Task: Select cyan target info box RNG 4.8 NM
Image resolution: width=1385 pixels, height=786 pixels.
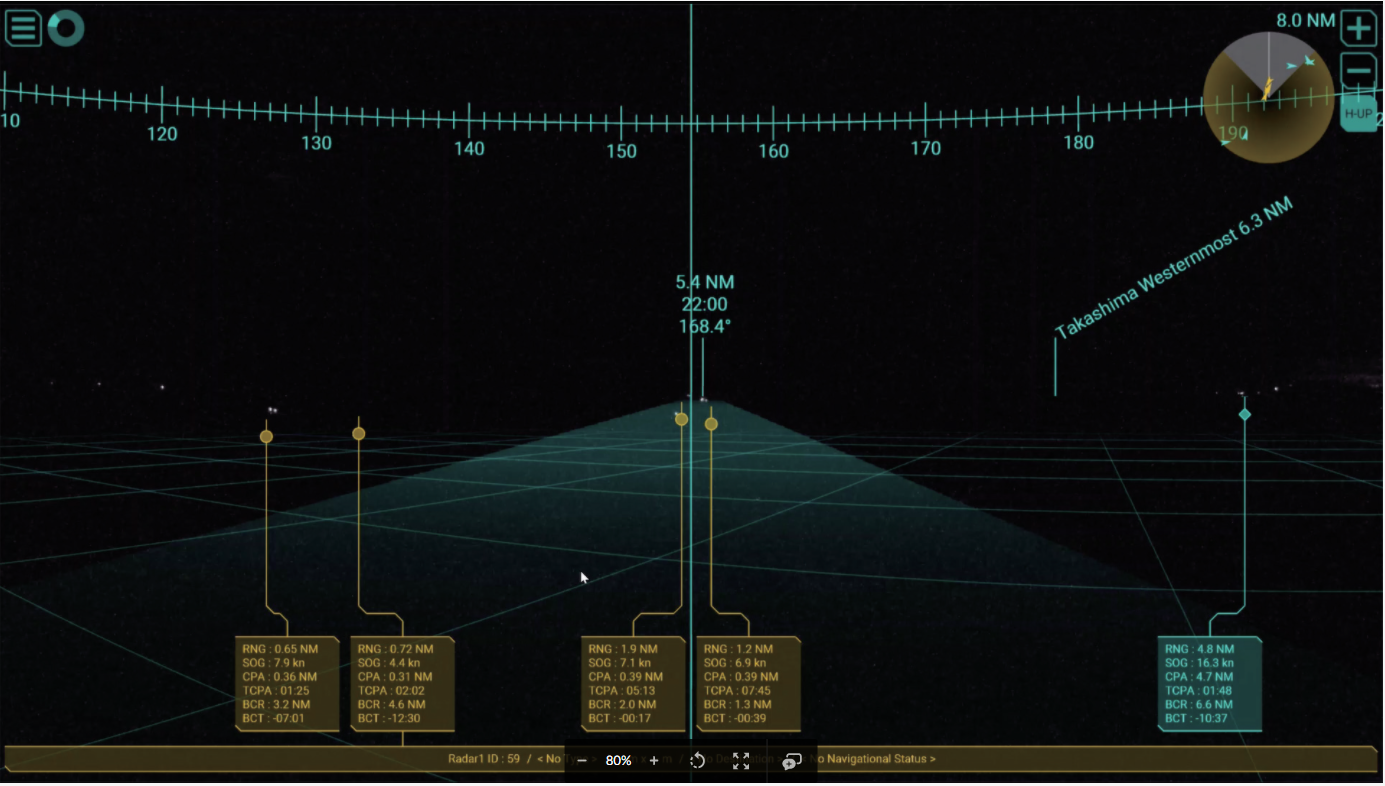Action: (1209, 684)
